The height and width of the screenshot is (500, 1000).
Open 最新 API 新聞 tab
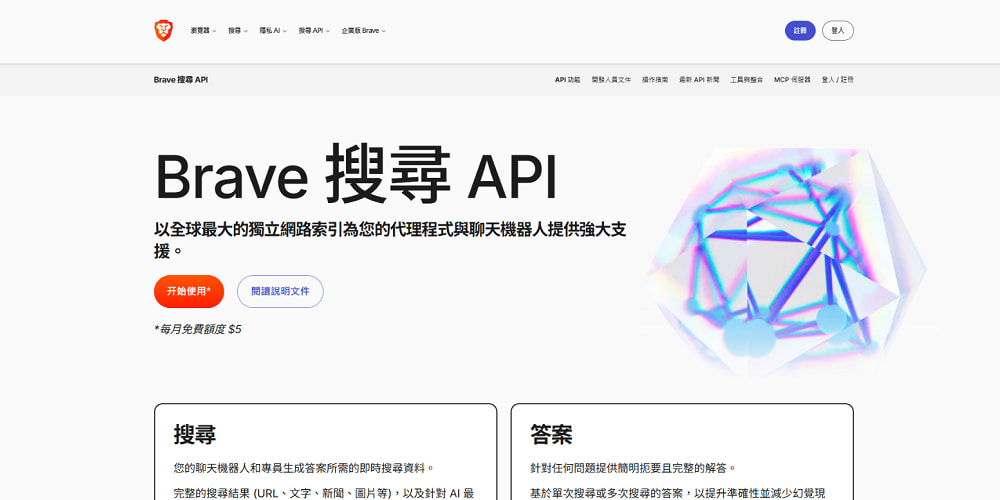(x=699, y=80)
